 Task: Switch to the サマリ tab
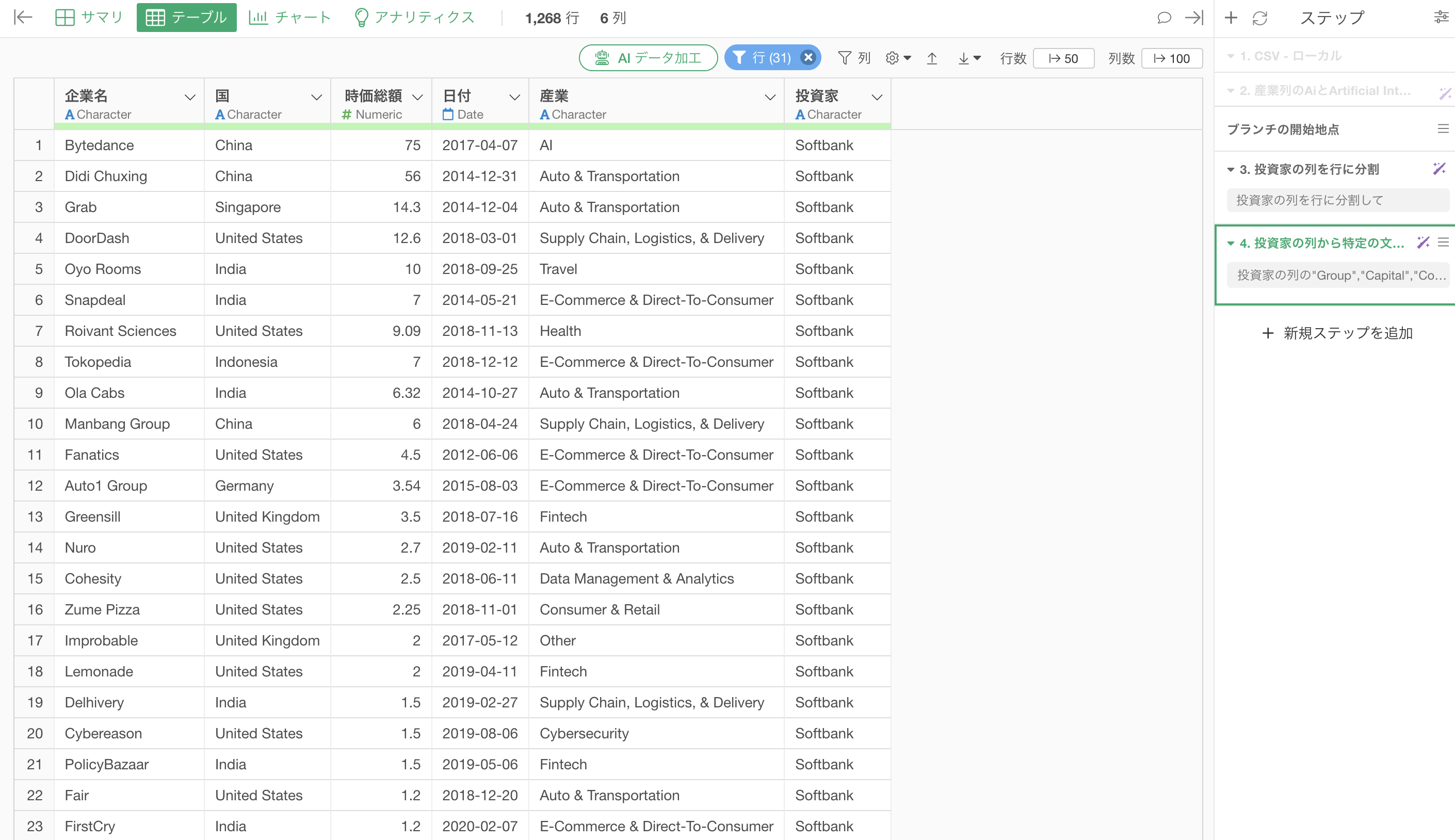pyautogui.click(x=89, y=18)
